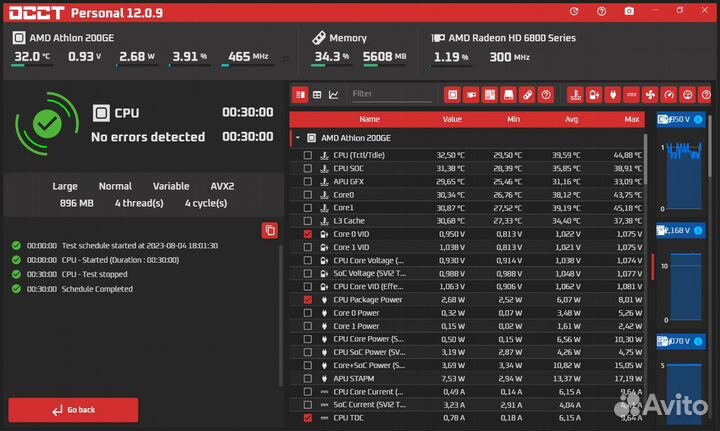Select the Core 1 Power row
The image size is (720, 431).
pyautogui.click(x=467, y=326)
